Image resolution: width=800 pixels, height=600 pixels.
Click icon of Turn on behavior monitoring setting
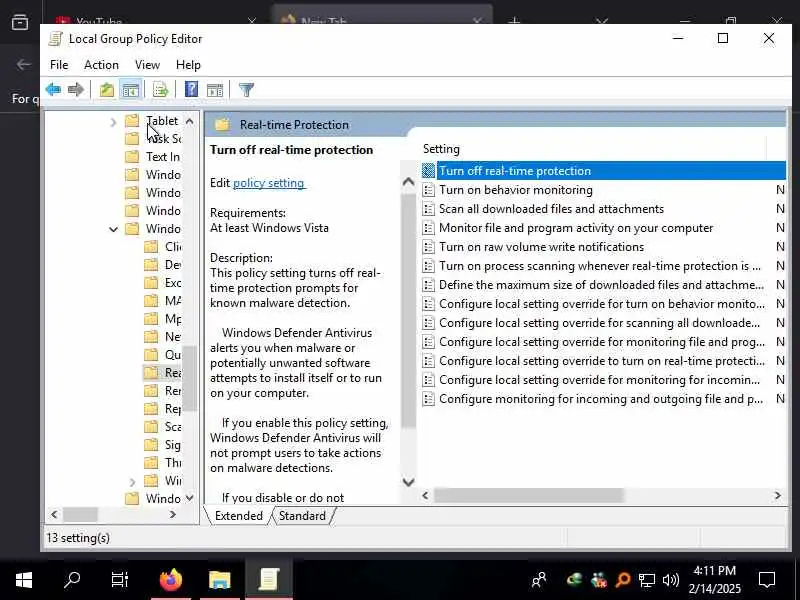429,190
